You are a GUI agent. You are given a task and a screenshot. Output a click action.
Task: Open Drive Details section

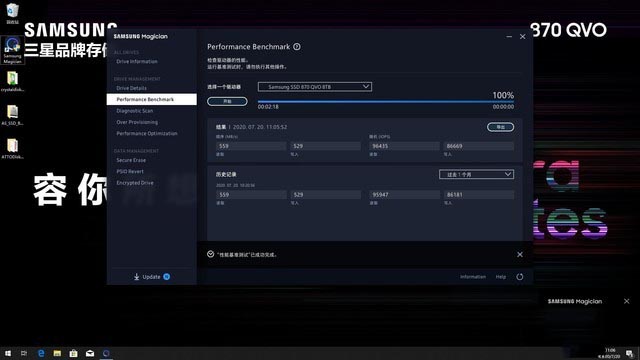tap(131, 88)
